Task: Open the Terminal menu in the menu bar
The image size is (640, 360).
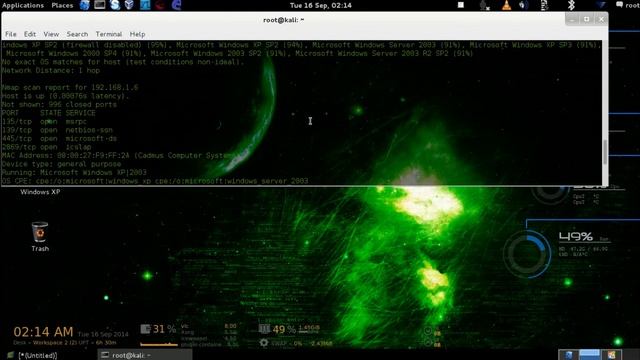Action: [x=109, y=34]
